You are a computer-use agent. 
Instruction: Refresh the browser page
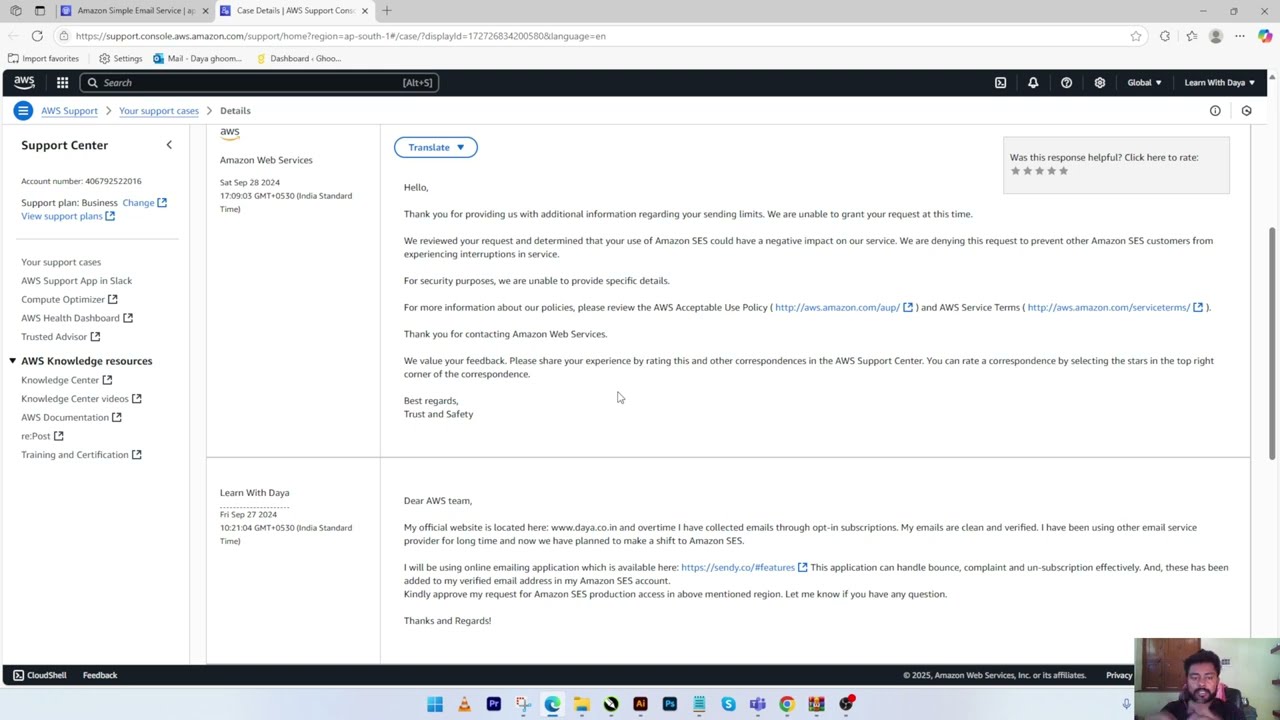tap(37, 36)
